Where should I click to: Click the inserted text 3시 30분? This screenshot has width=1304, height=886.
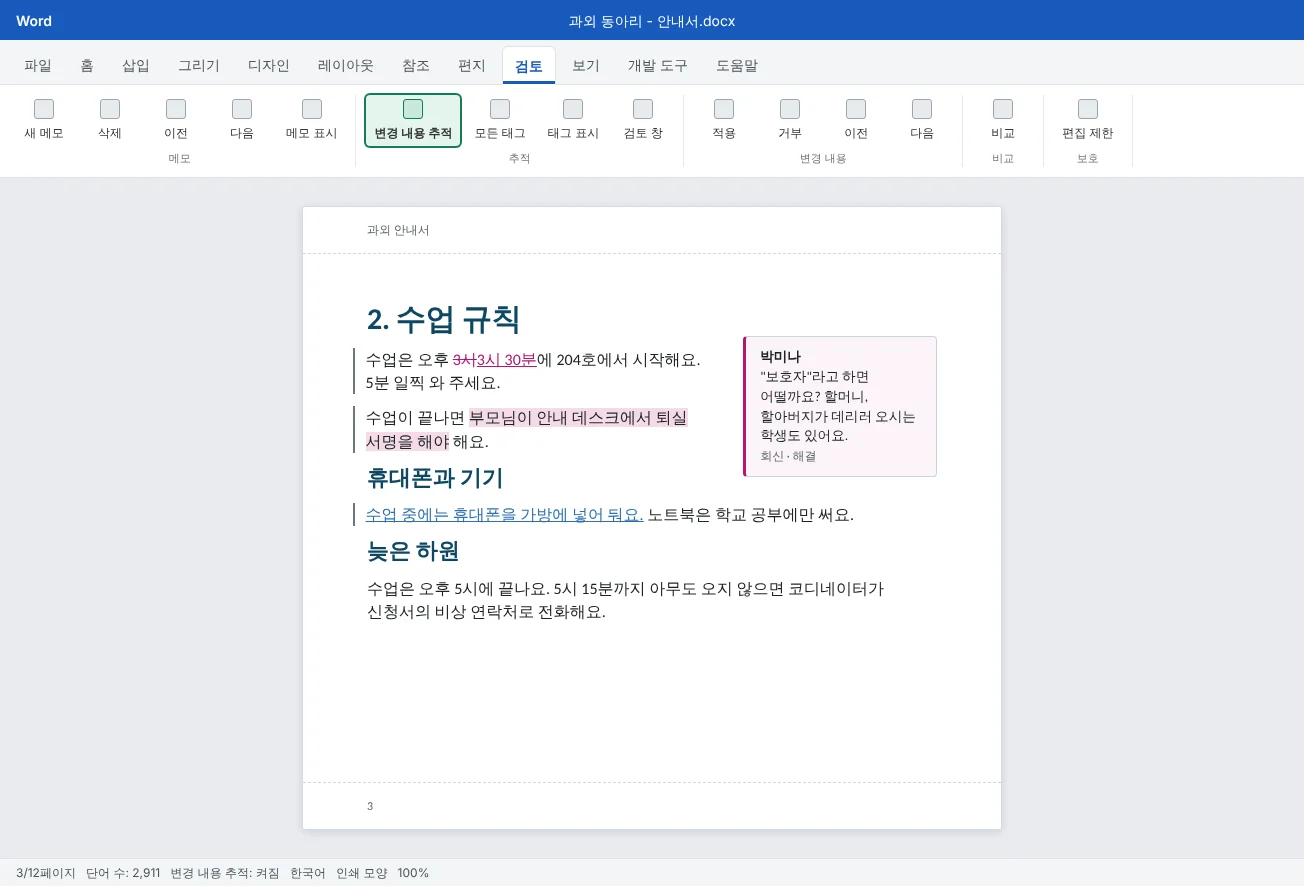click(x=507, y=360)
